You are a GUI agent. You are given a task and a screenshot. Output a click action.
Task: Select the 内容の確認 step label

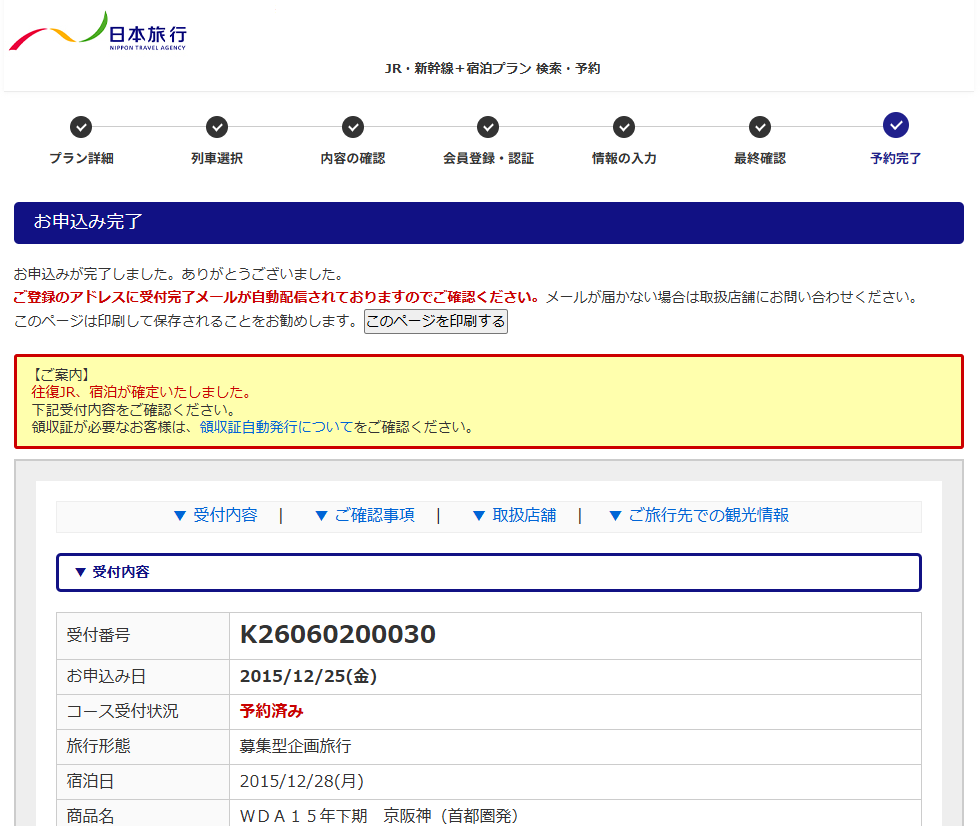click(x=352, y=159)
